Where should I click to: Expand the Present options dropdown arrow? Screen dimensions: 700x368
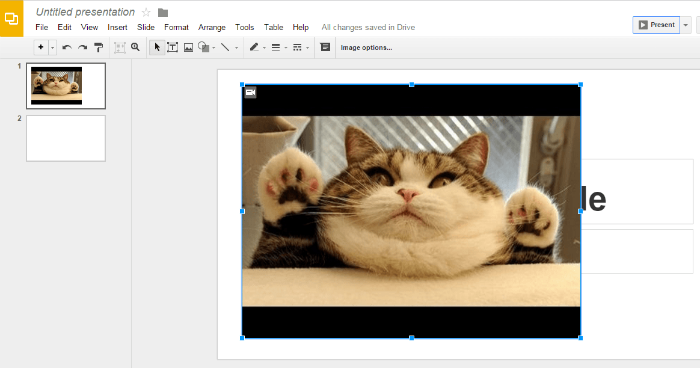click(686, 25)
